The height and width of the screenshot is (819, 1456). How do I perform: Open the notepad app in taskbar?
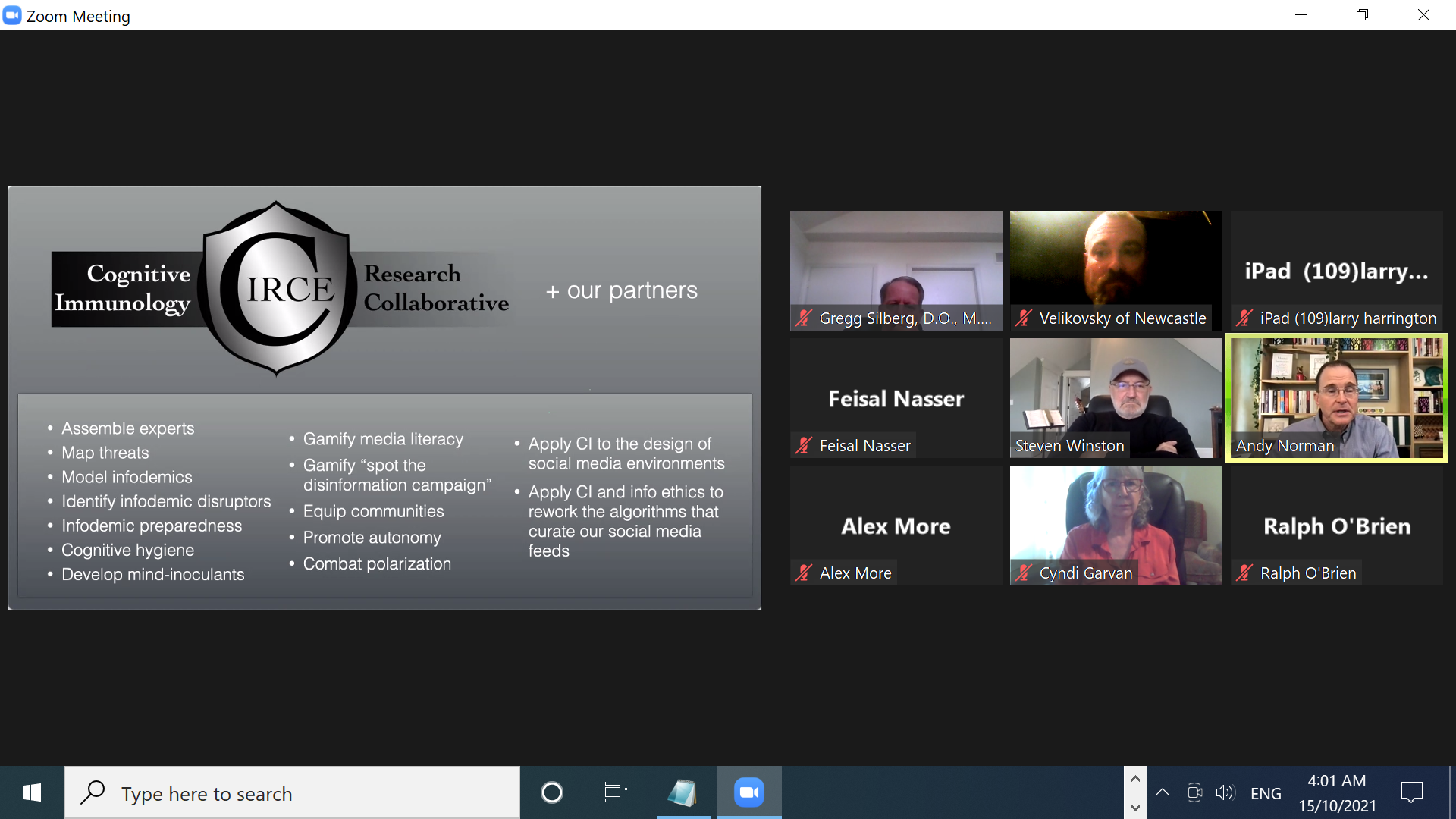pyautogui.click(x=682, y=793)
